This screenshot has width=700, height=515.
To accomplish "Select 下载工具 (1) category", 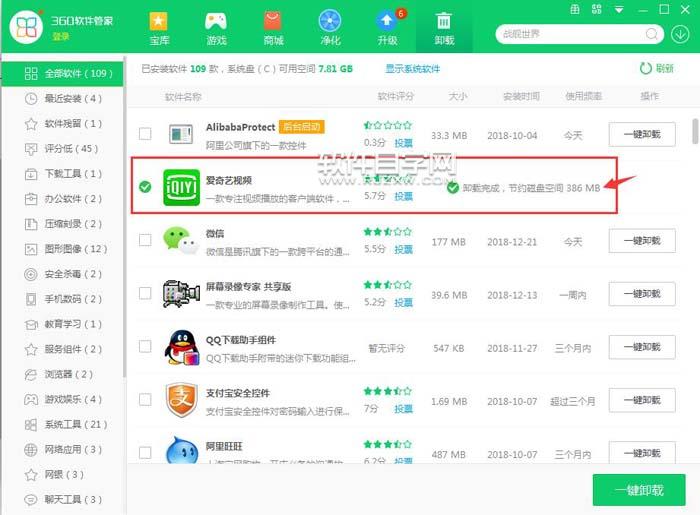I will pyautogui.click(x=62, y=174).
